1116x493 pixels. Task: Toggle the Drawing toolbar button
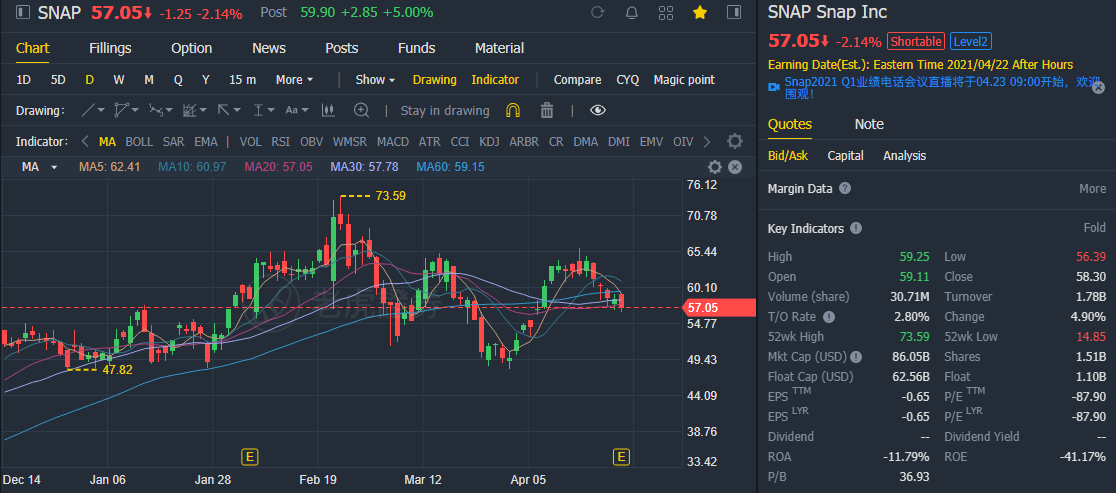pos(435,80)
